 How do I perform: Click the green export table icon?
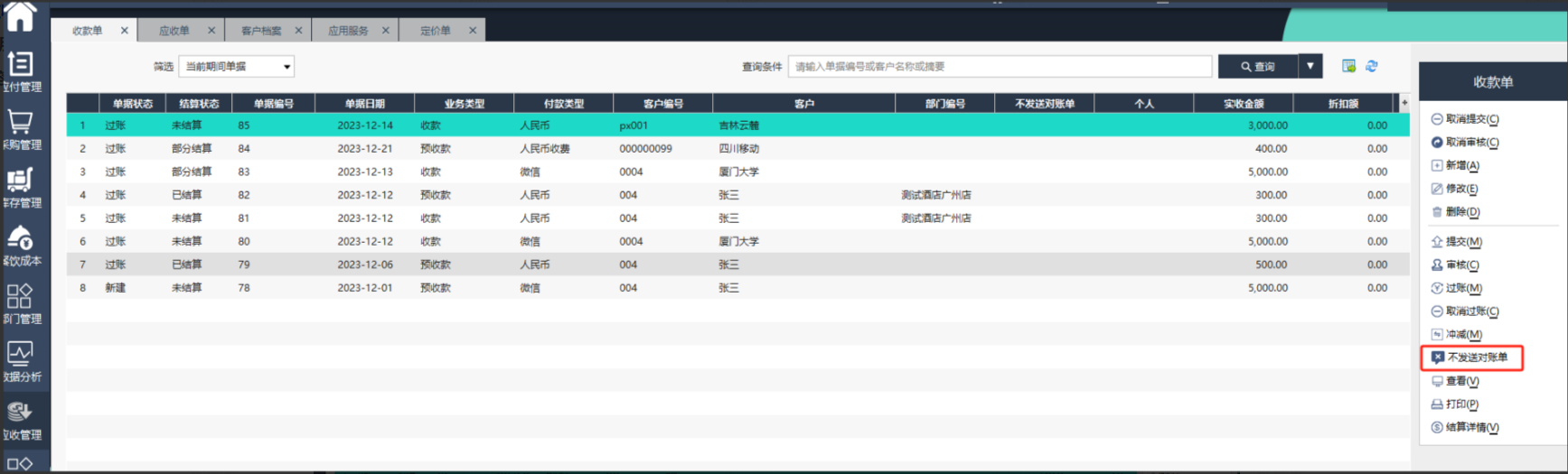(1348, 66)
